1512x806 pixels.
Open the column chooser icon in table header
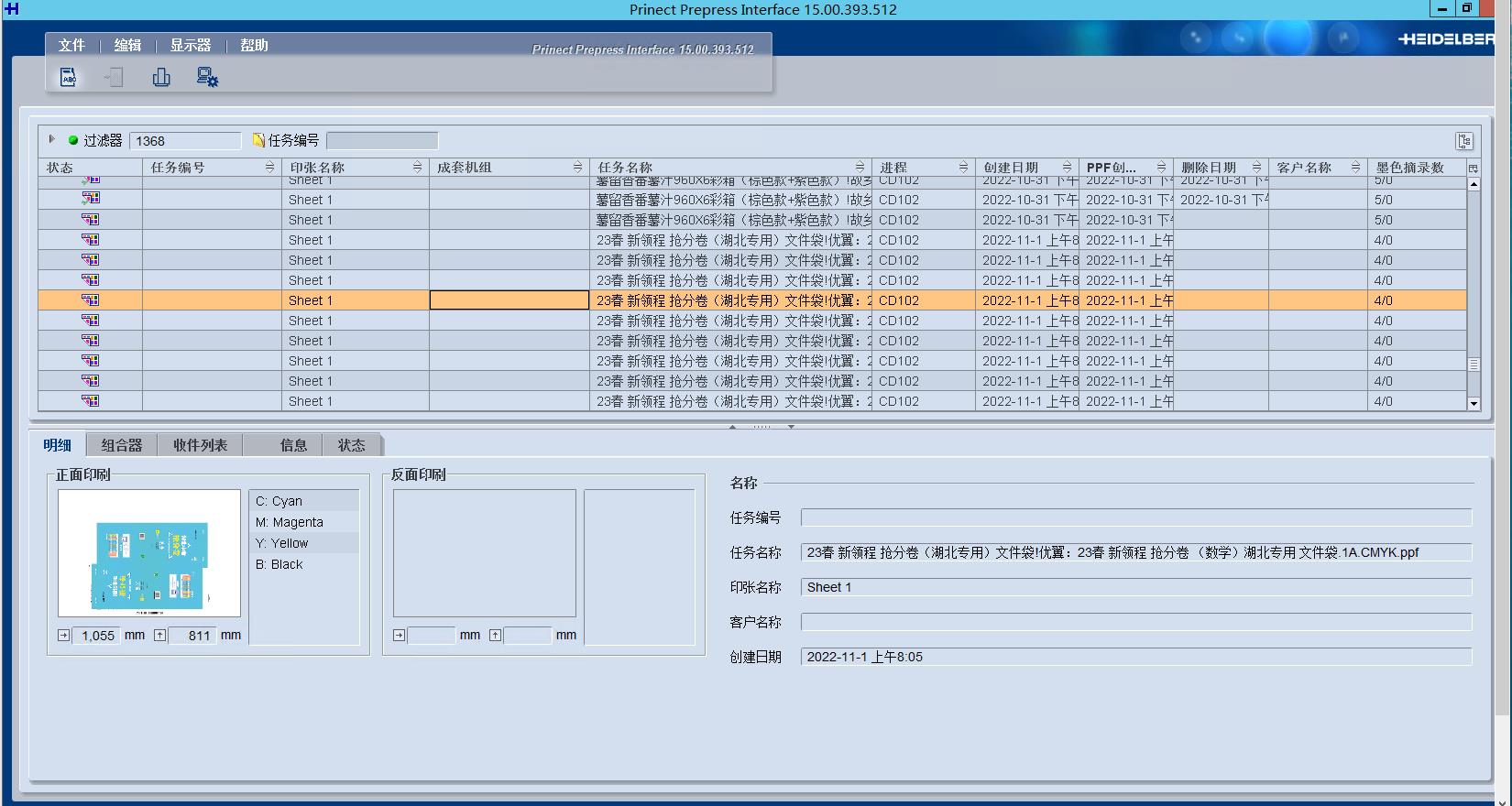[x=1474, y=169]
